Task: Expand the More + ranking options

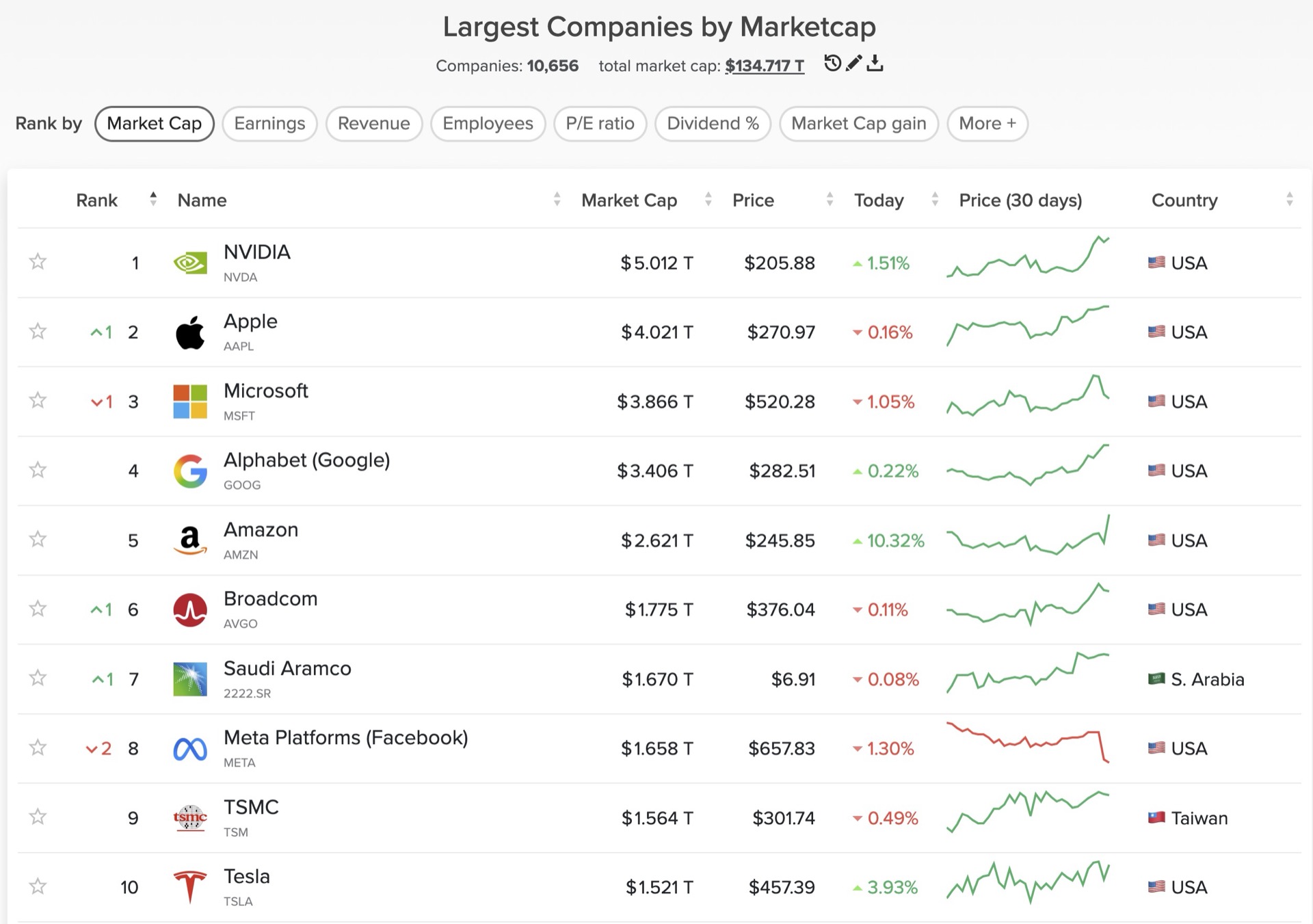Action: click(987, 124)
